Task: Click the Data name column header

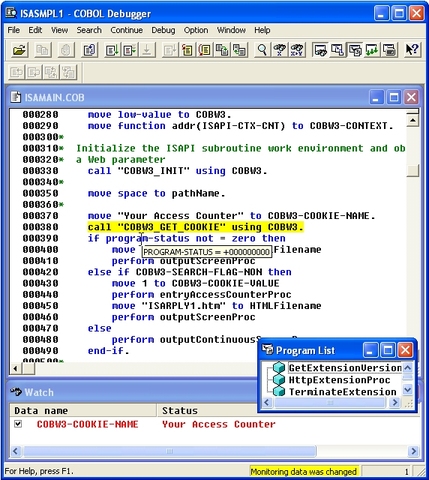Action: pyautogui.click(x=83, y=410)
